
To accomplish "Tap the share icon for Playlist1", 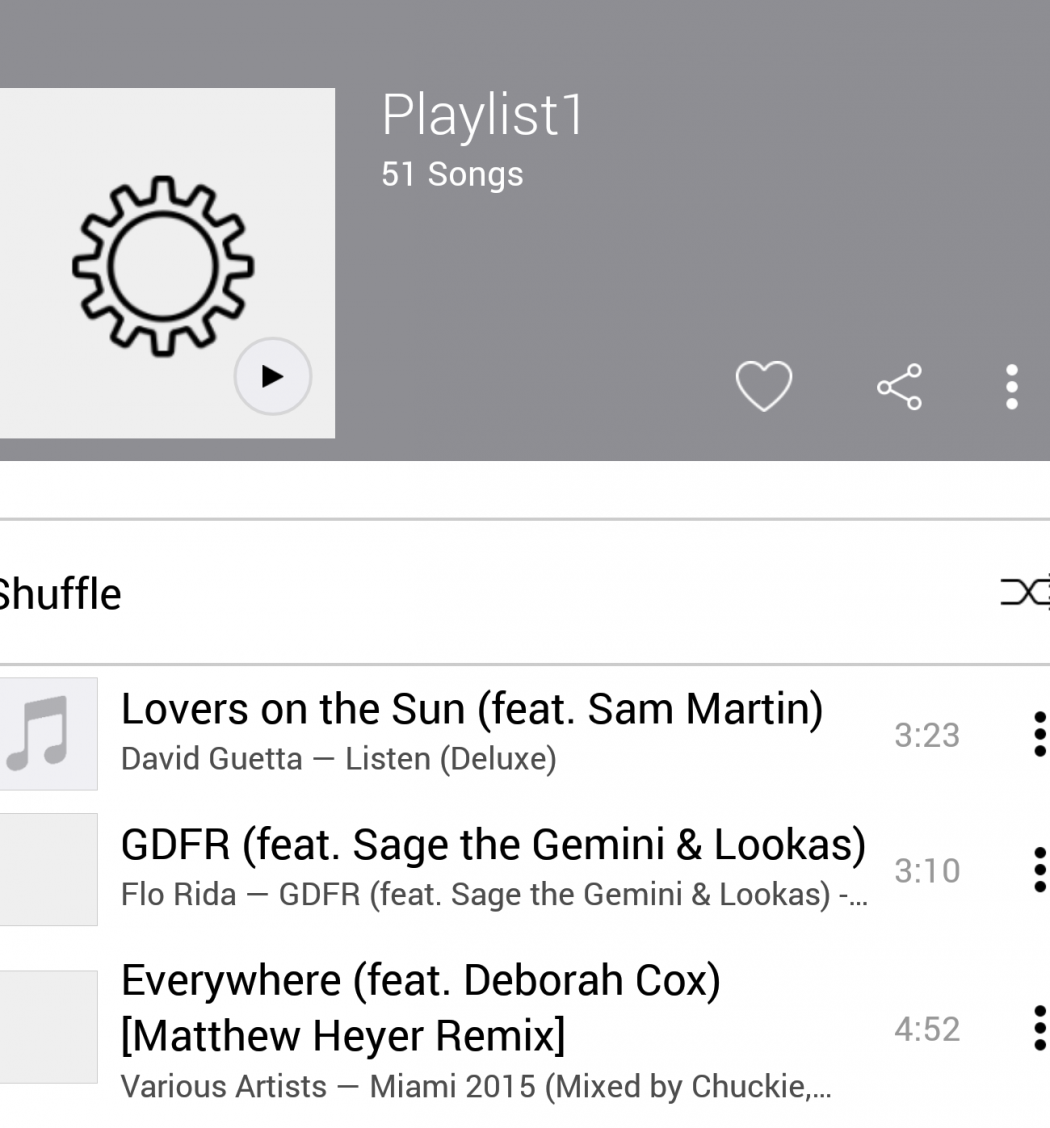I will [x=899, y=387].
